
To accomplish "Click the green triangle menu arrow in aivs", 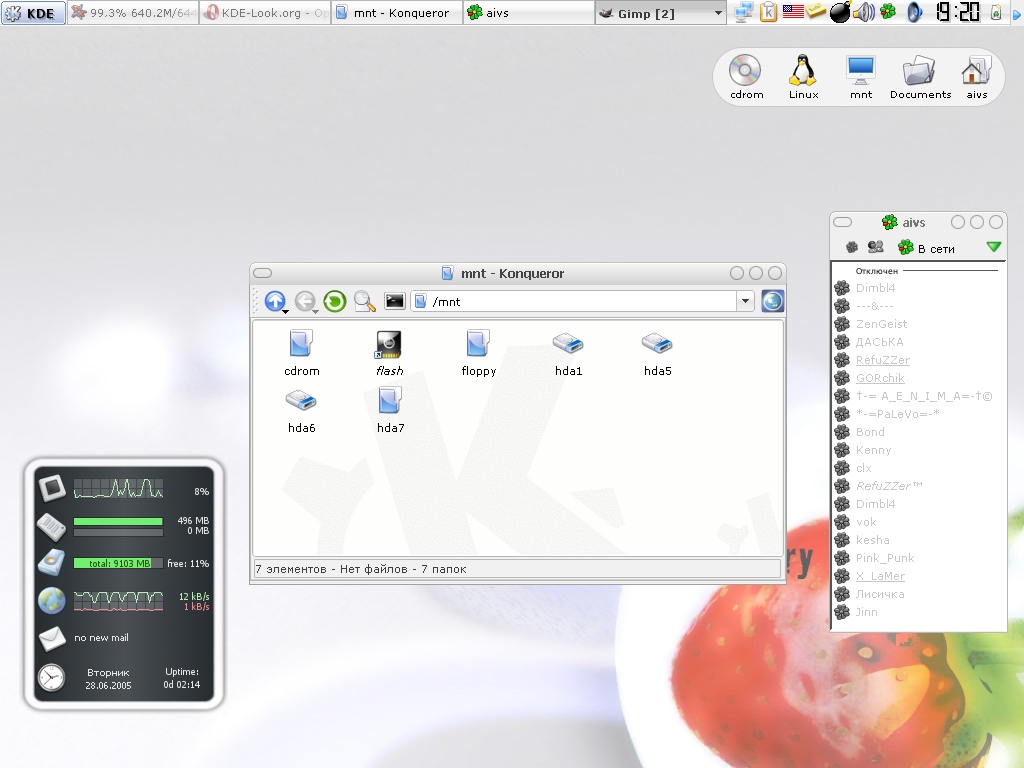I will point(993,247).
